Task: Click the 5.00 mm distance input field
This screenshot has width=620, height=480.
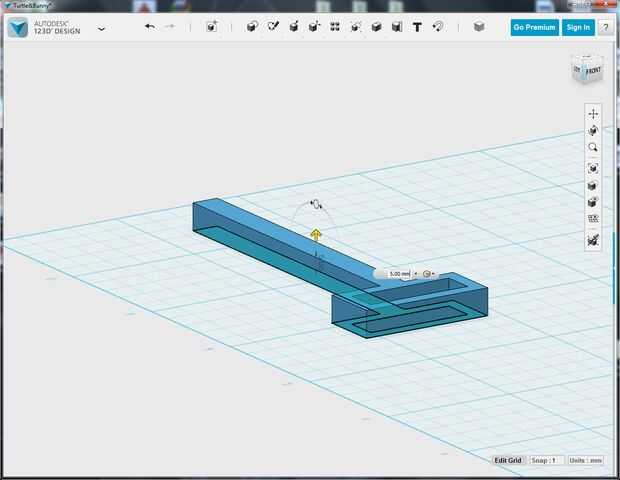Action: (399, 274)
